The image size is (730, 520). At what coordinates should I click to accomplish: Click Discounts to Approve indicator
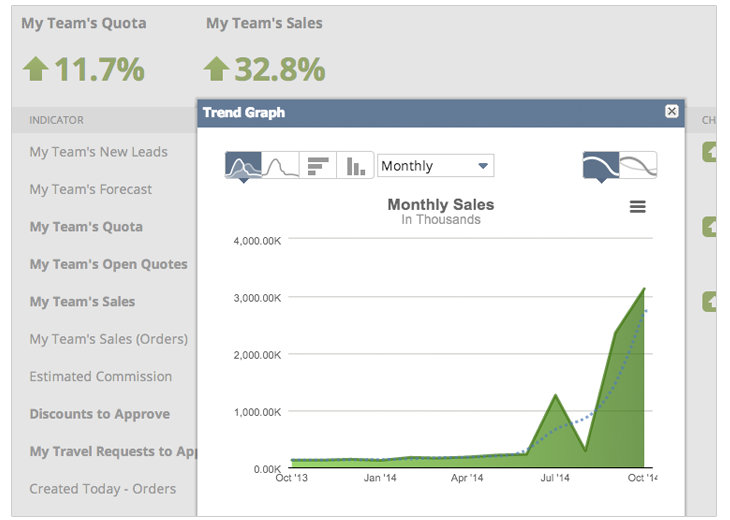click(99, 414)
